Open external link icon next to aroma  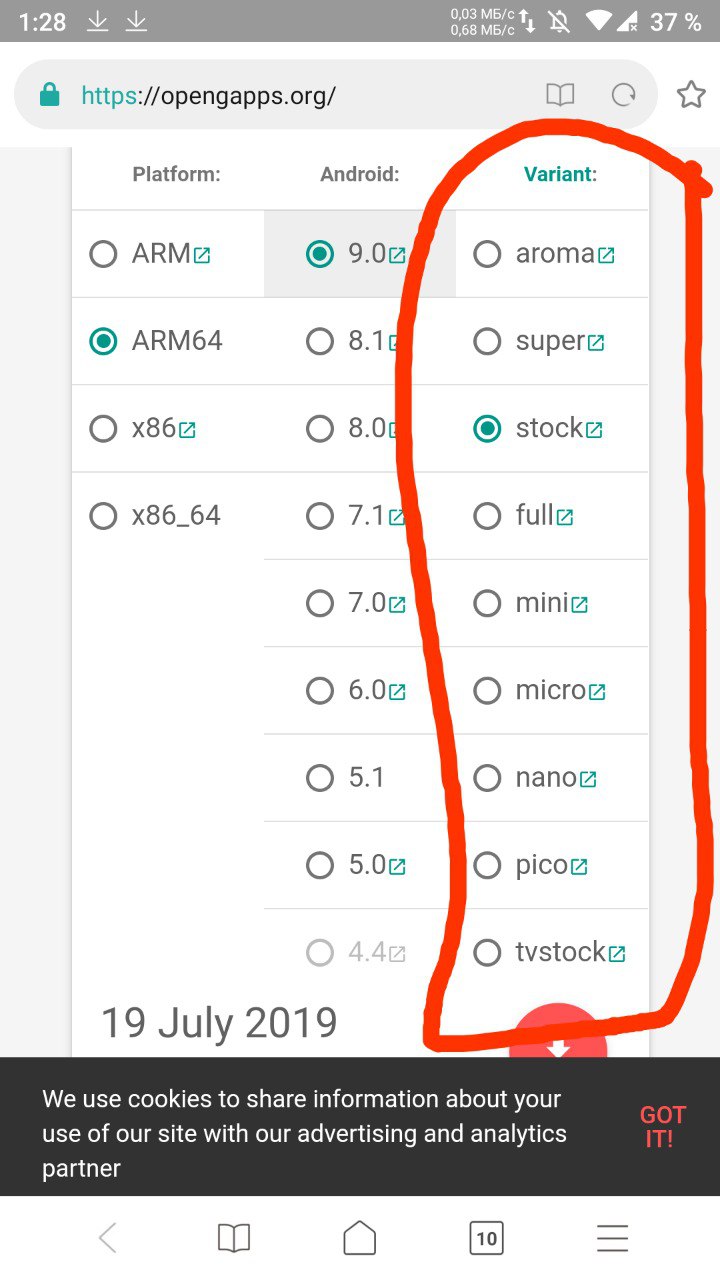tap(606, 256)
